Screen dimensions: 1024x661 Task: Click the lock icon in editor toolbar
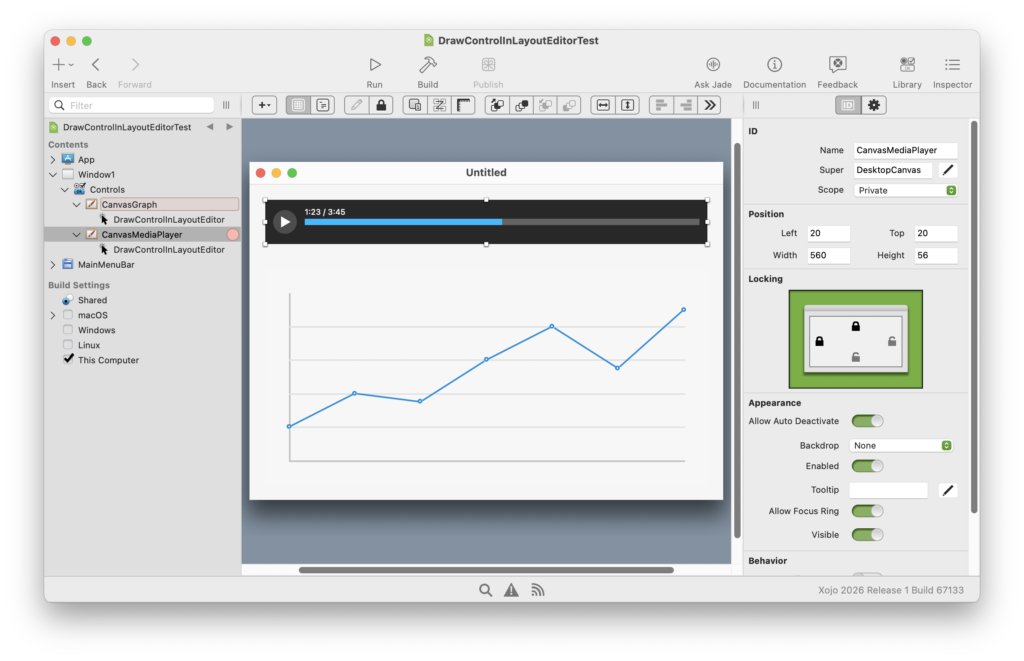pyautogui.click(x=380, y=105)
